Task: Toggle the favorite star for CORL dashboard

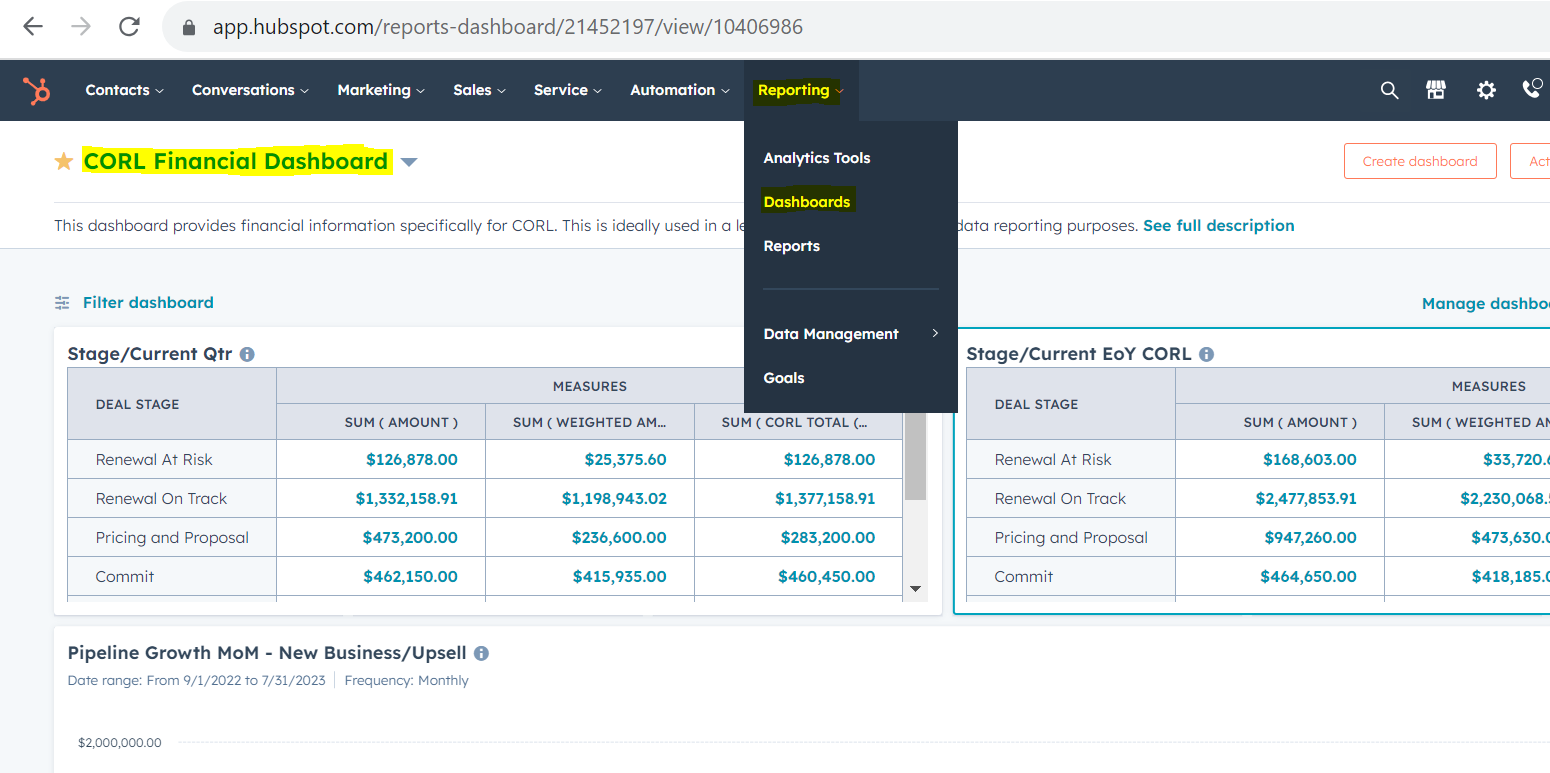Action: pyautogui.click(x=64, y=162)
